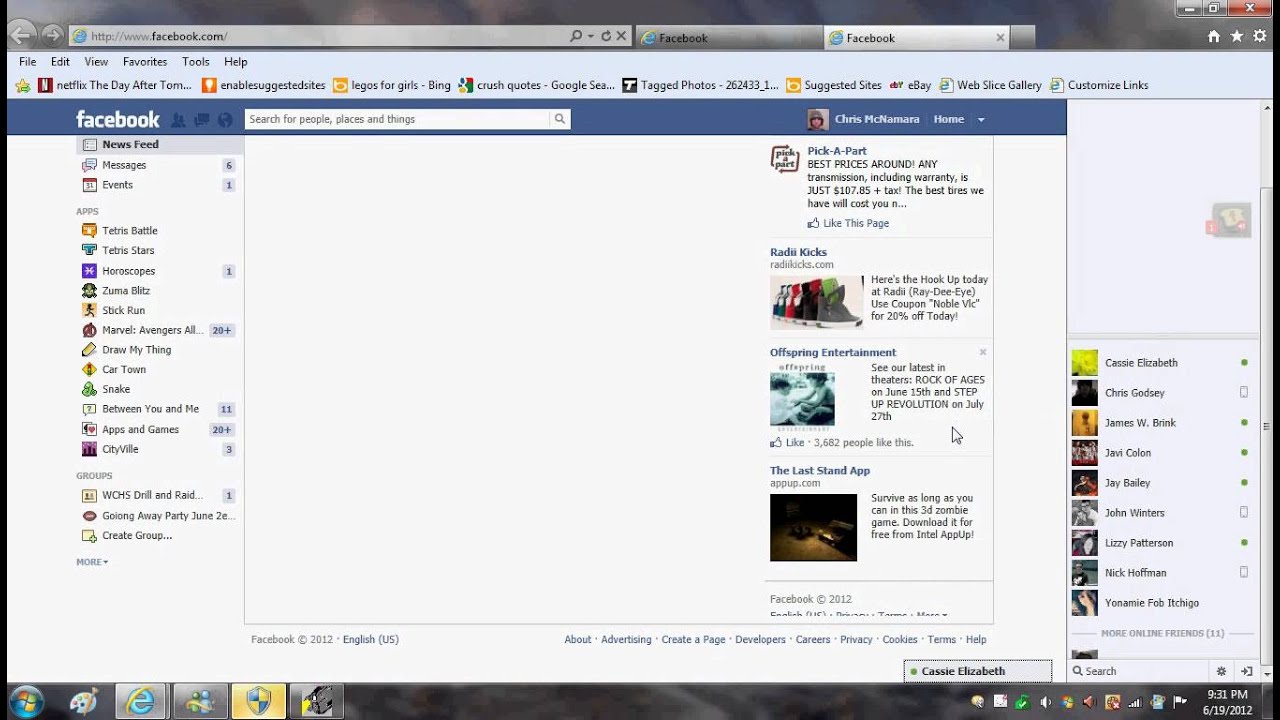1280x720 pixels.
Task: Open chat options gear icon
Action: [x=1221, y=671]
